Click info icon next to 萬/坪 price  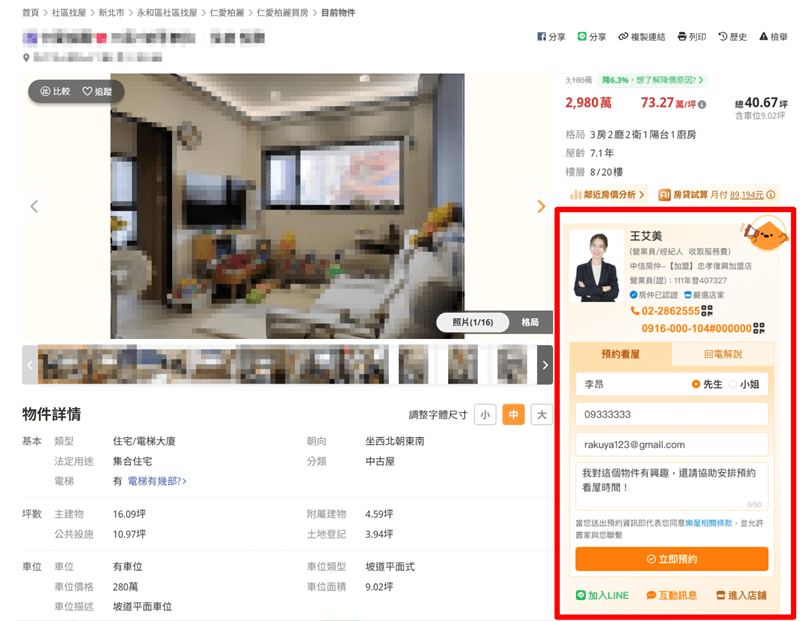(x=702, y=105)
